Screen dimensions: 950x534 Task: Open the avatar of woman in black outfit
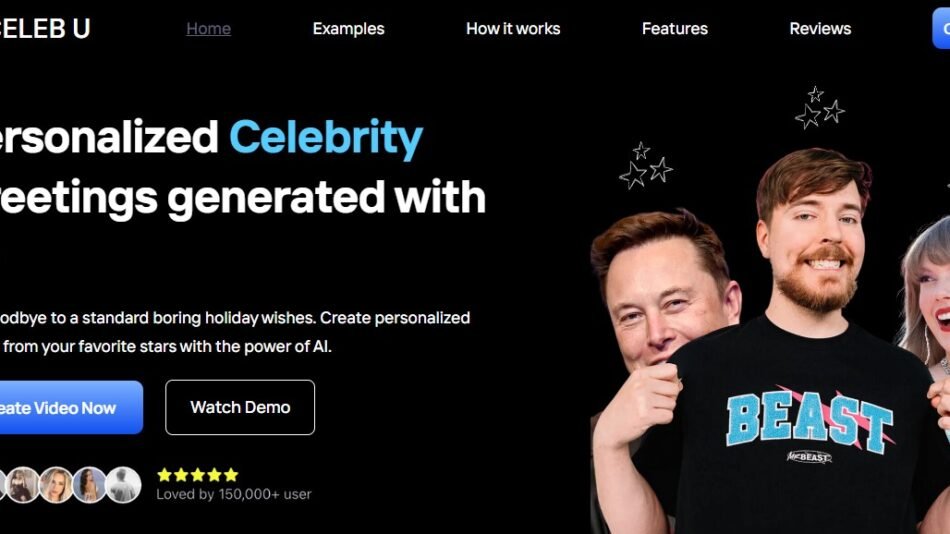(x=23, y=485)
